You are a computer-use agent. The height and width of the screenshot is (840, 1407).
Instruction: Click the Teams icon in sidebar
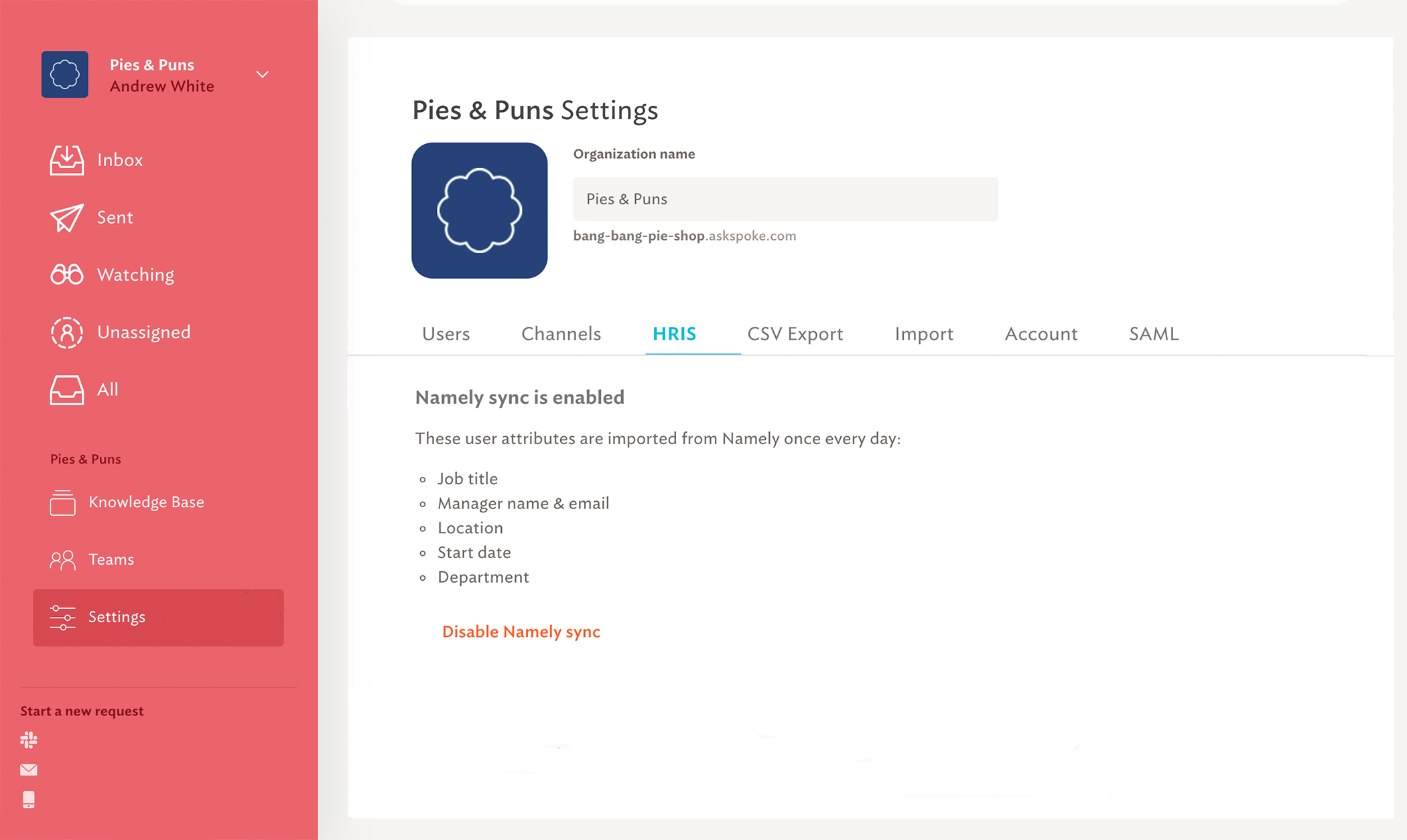click(x=62, y=559)
